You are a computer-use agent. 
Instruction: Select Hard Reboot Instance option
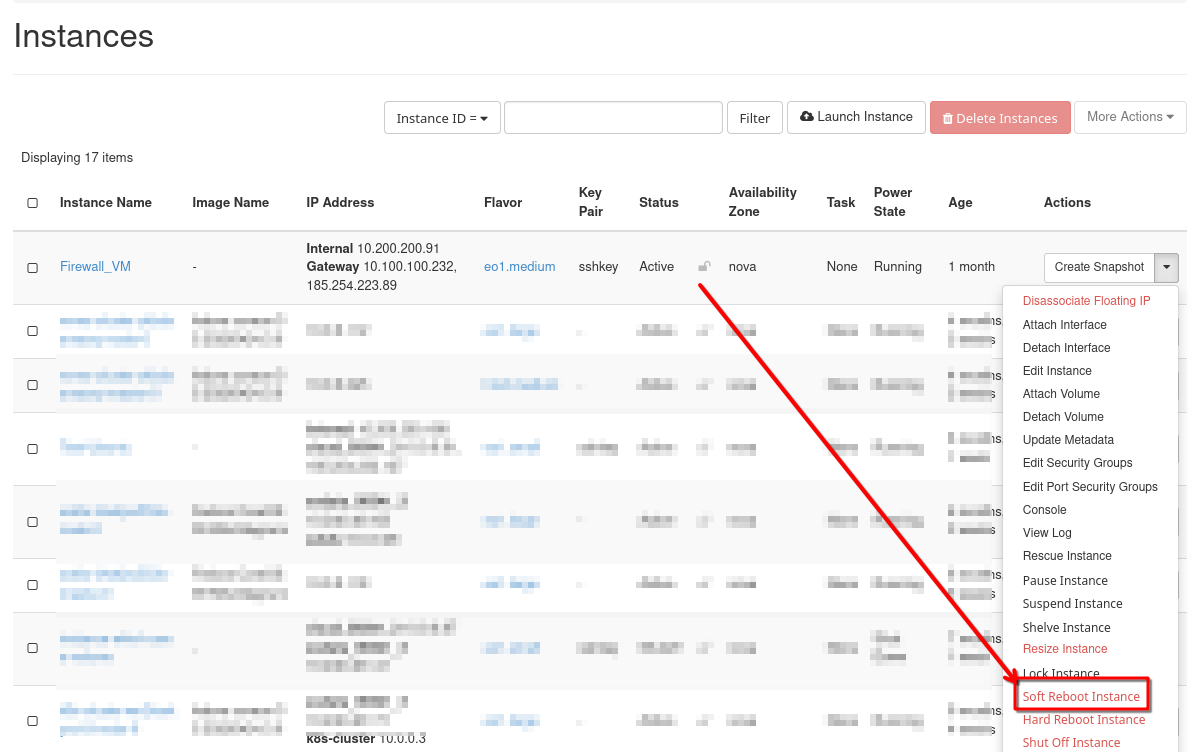1083,720
